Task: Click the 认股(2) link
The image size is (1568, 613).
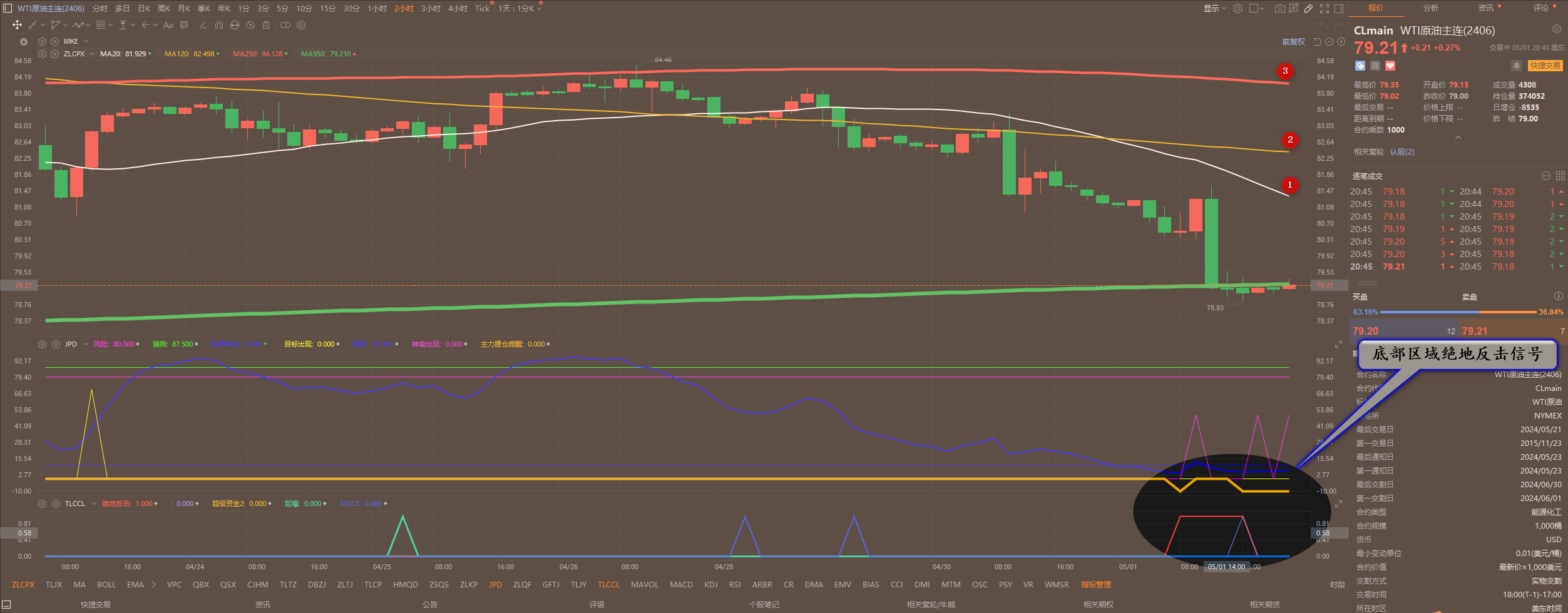Action: [1402, 151]
